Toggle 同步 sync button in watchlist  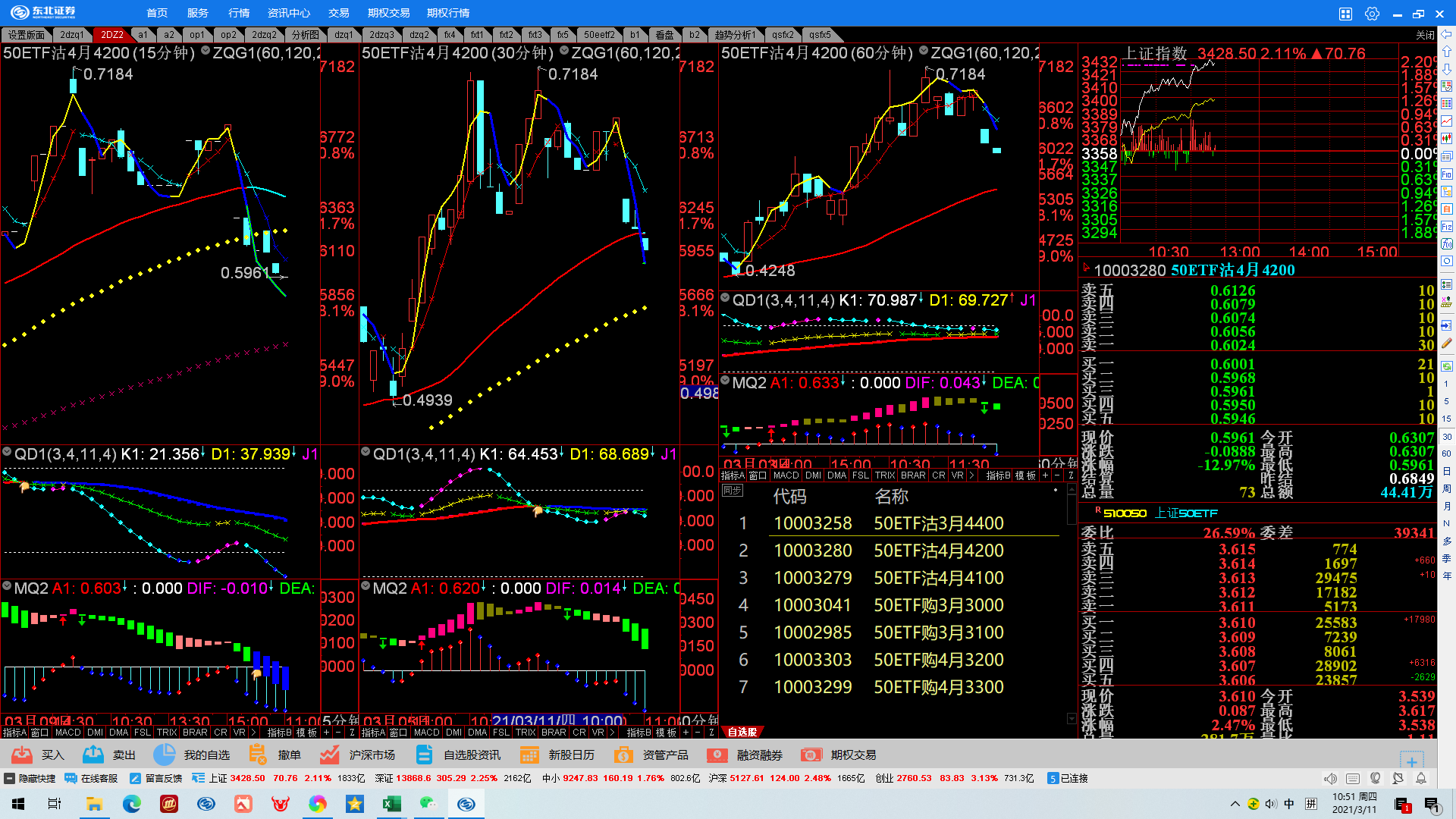point(732,491)
